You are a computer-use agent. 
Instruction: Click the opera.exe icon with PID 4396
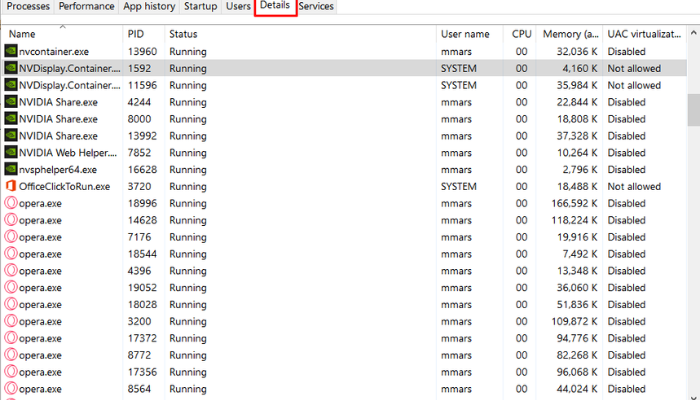11,271
